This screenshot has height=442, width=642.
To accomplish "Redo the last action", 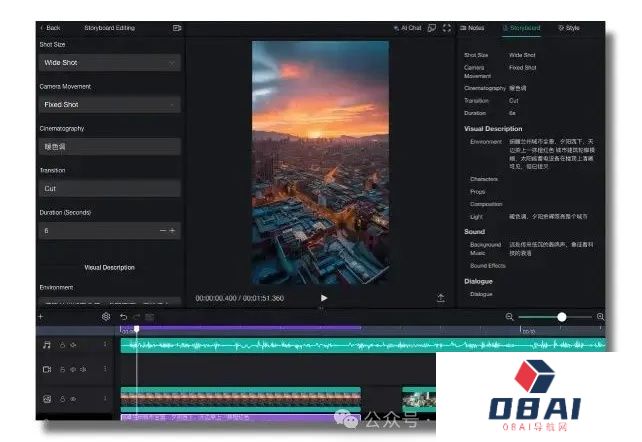I will pyautogui.click(x=136, y=317).
